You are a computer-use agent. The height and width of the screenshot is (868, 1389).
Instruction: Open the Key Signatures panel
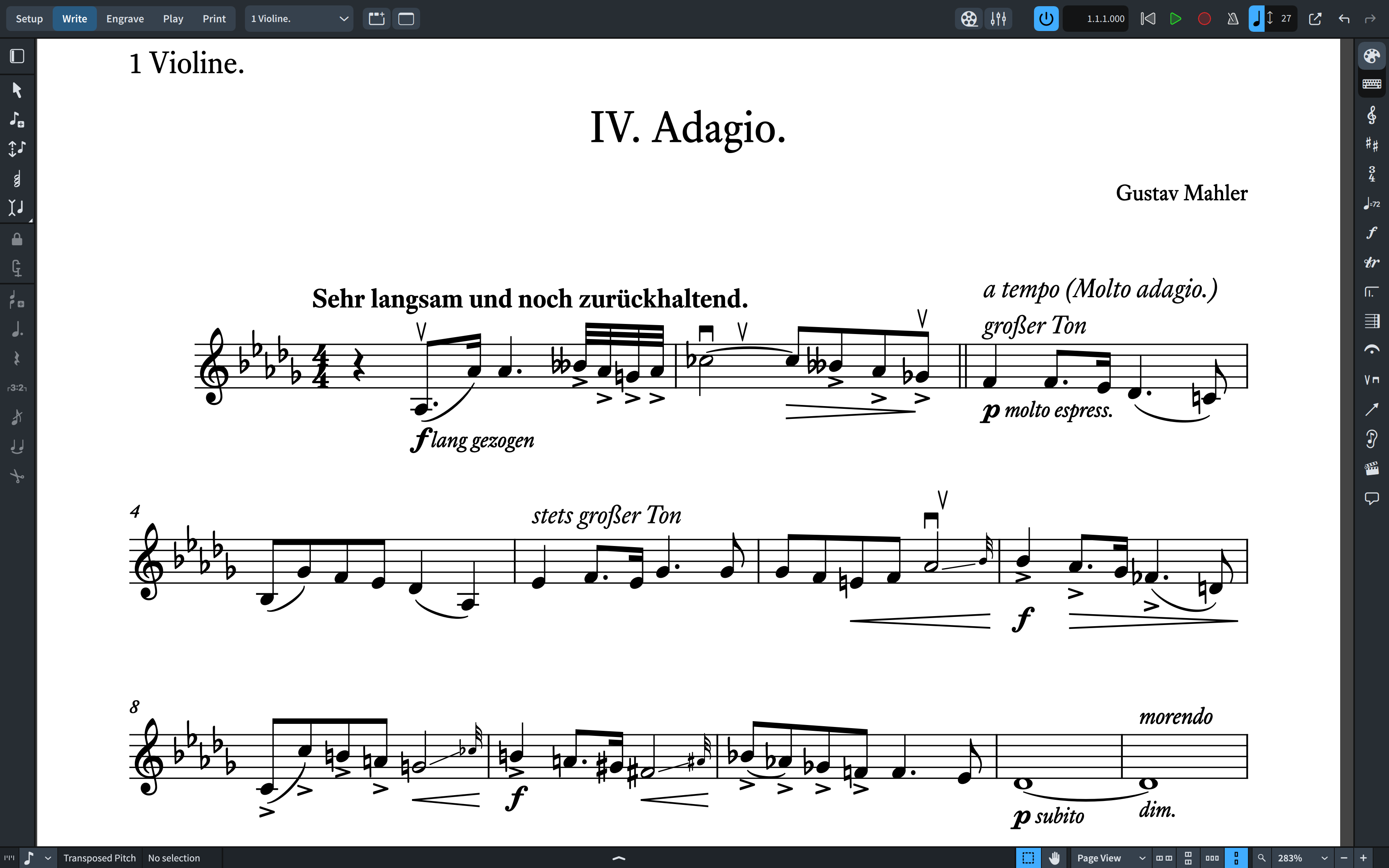(x=1372, y=144)
